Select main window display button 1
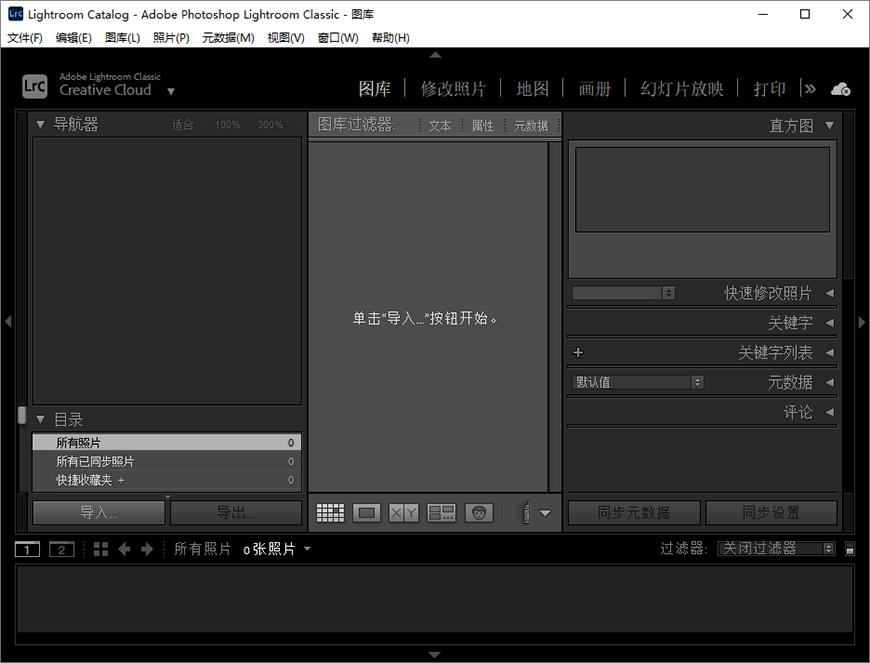870x663 pixels. pos(27,549)
